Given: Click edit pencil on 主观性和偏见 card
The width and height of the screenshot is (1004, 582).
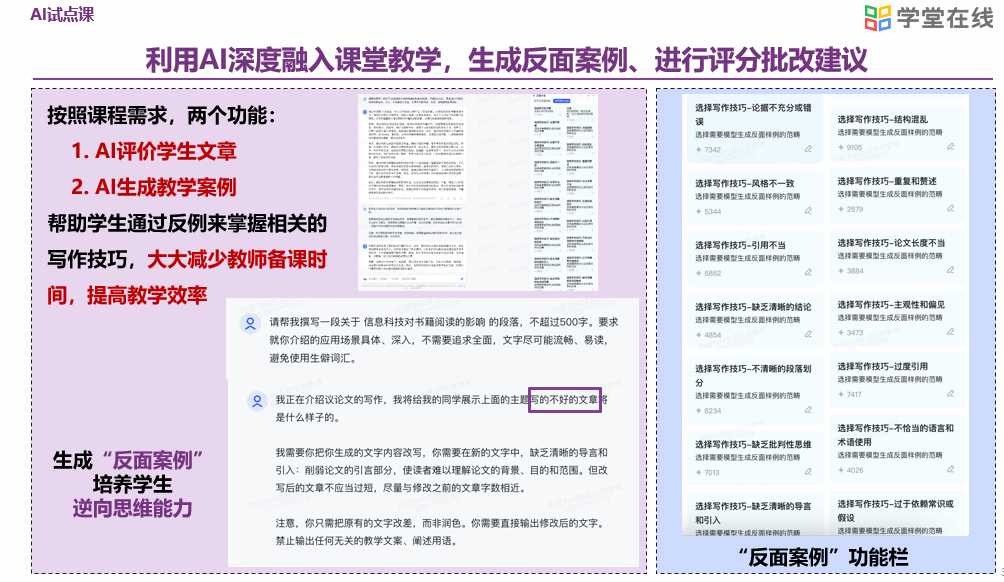Looking at the screenshot, I should 949,333.
